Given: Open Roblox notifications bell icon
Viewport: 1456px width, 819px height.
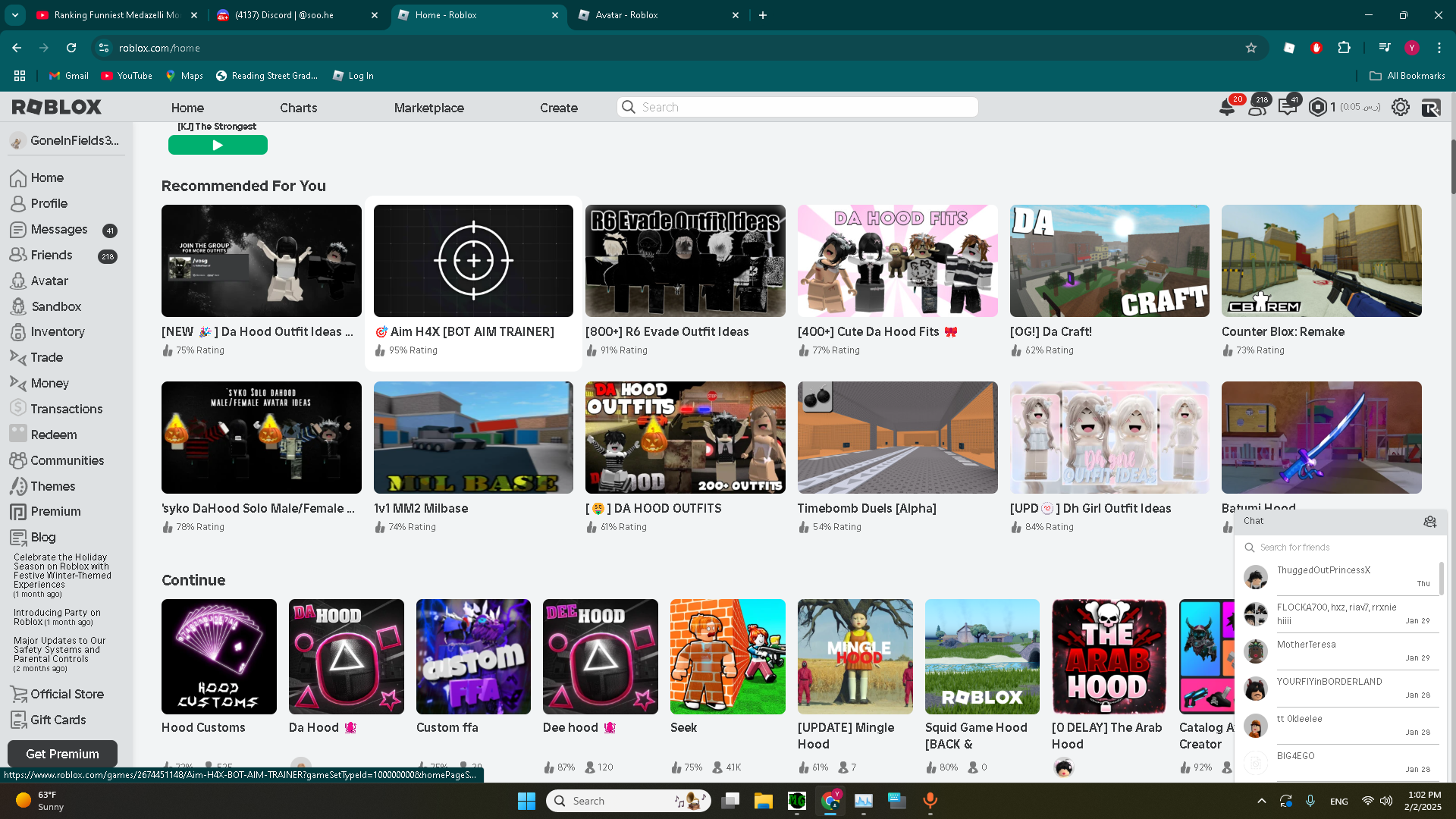Looking at the screenshot, I should click(1226, 107).
